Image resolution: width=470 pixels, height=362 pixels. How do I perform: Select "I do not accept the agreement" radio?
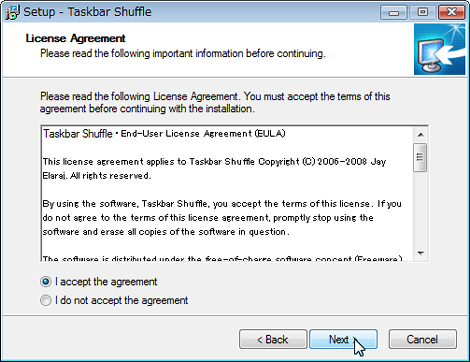click(x=46, y=301)
